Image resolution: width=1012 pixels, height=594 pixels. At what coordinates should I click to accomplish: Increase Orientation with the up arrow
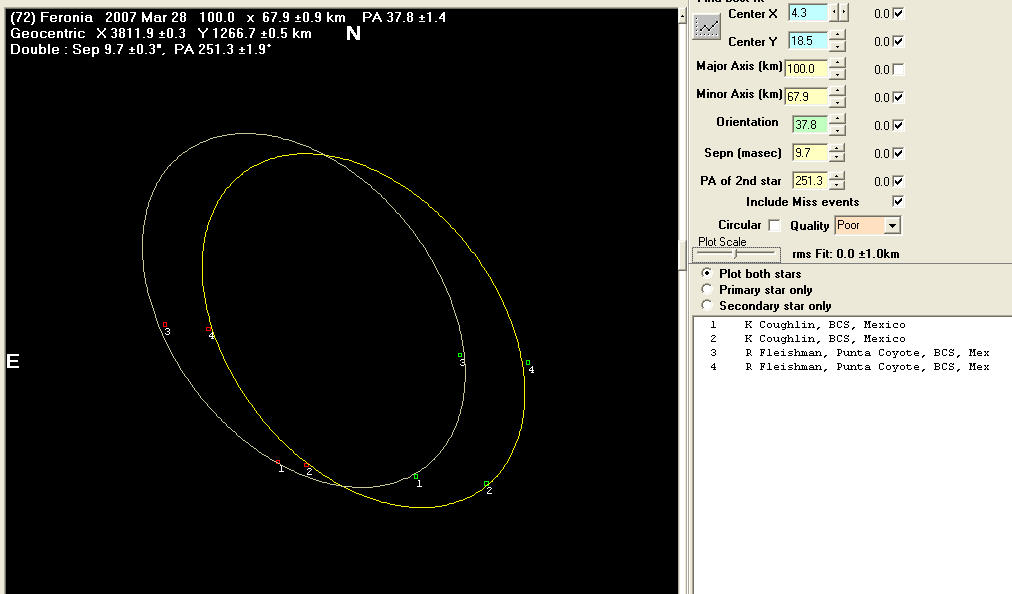836,119
